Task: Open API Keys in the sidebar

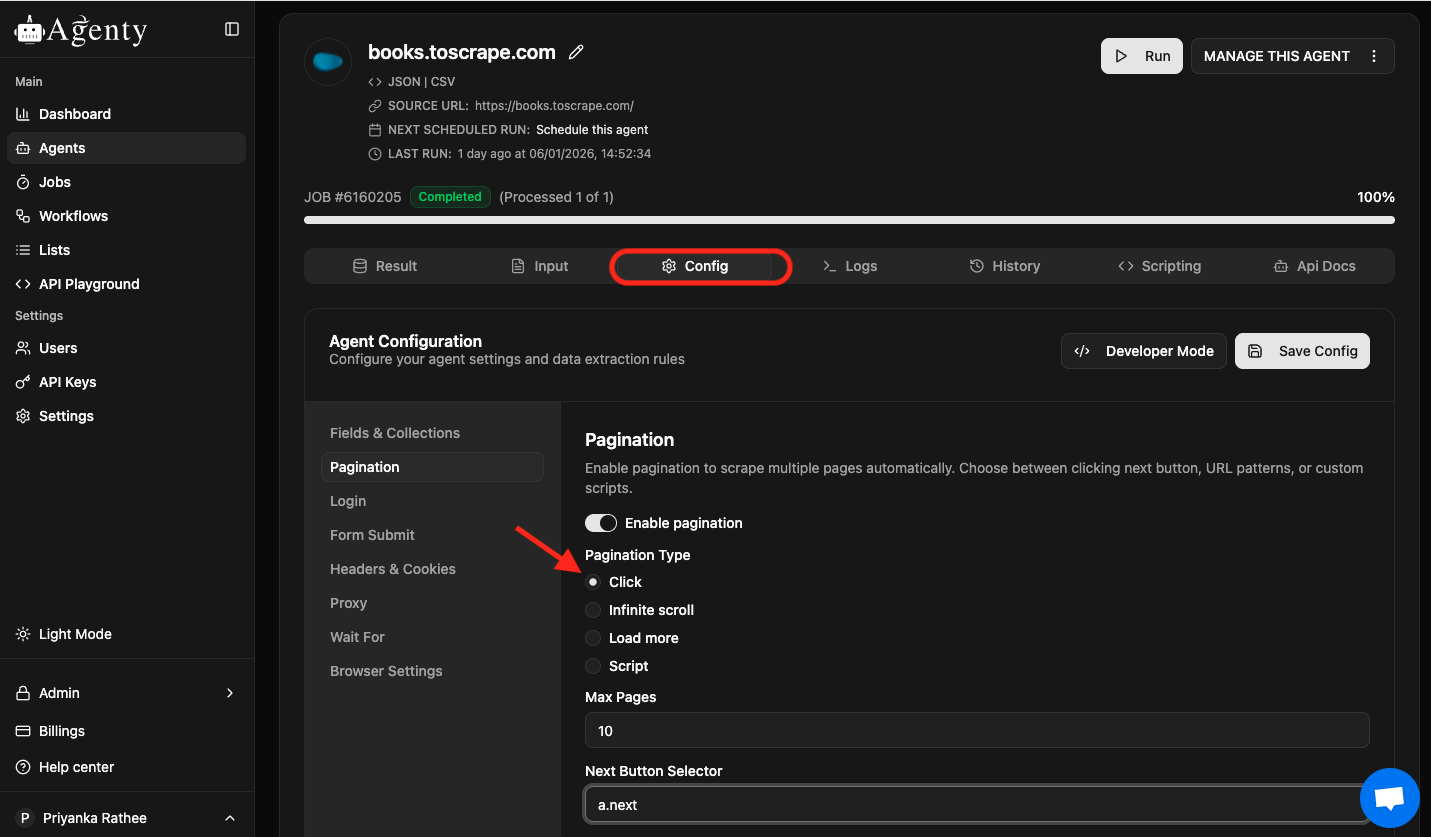Action: [x=67, y=382]
